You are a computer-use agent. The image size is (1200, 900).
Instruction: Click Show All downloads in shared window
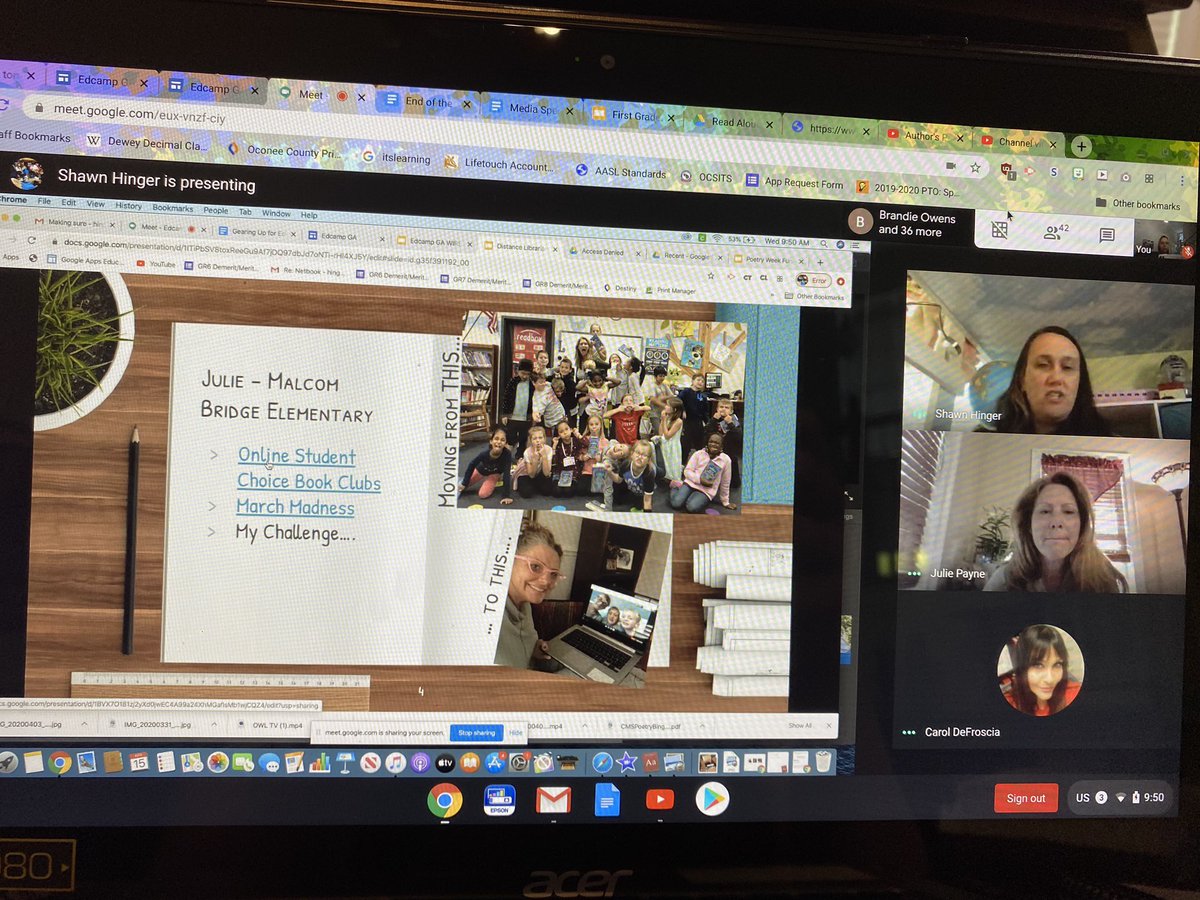tap(800, 726)
